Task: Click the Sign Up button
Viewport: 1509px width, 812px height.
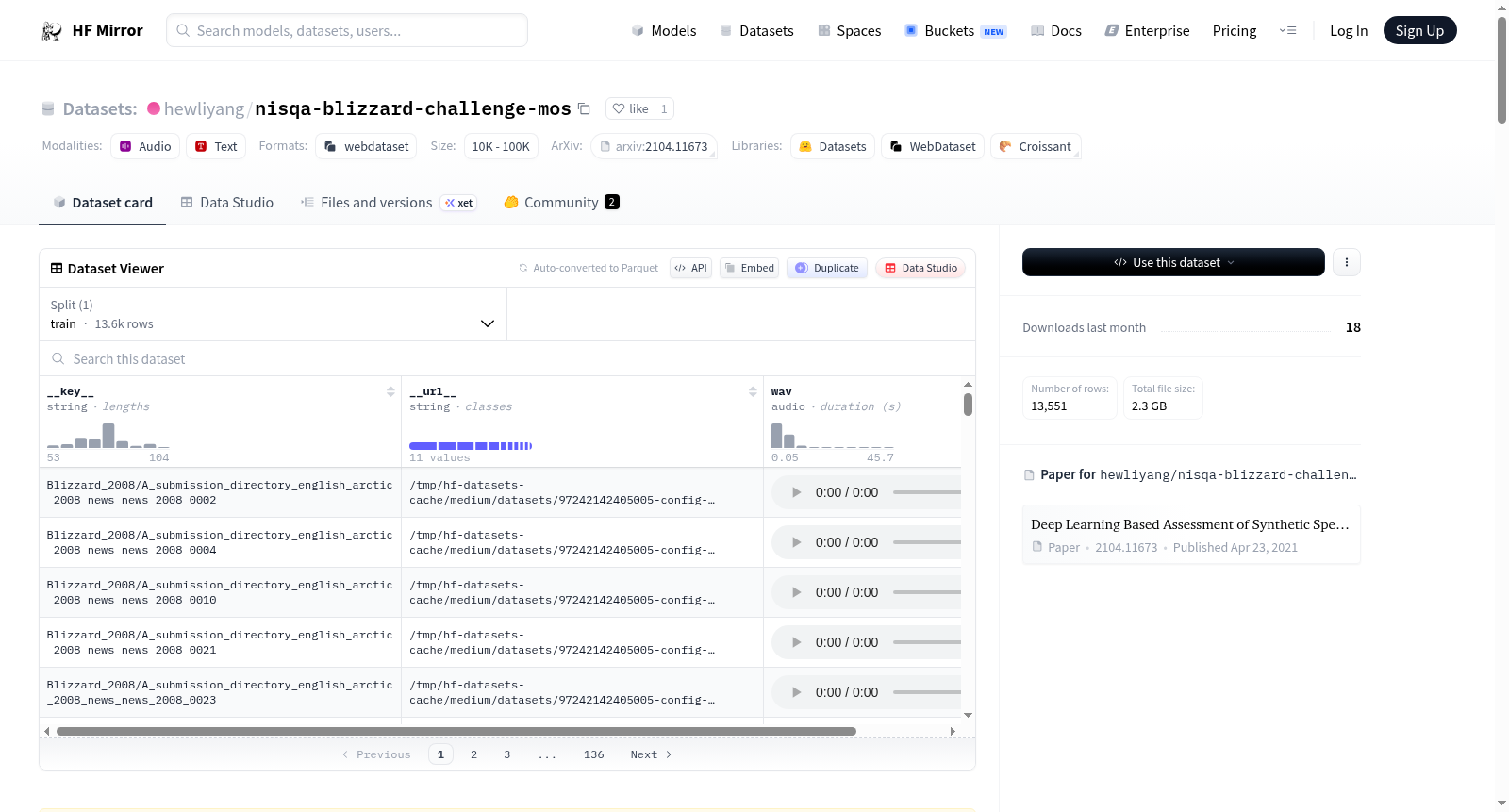Action: tap(1419, 30)
